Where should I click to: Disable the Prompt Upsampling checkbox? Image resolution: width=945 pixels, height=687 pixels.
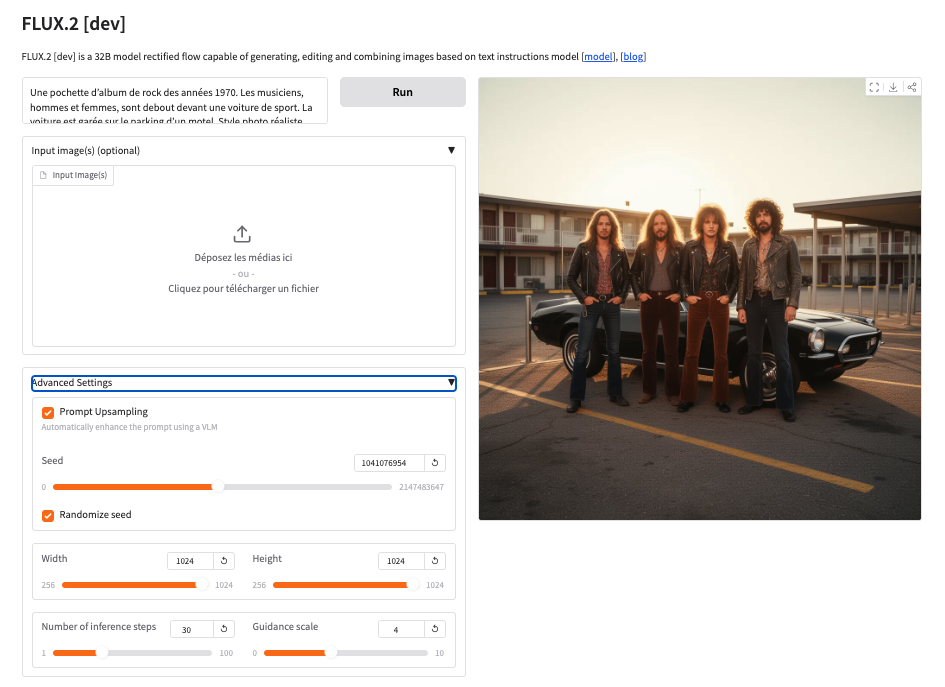pos(48,412)
